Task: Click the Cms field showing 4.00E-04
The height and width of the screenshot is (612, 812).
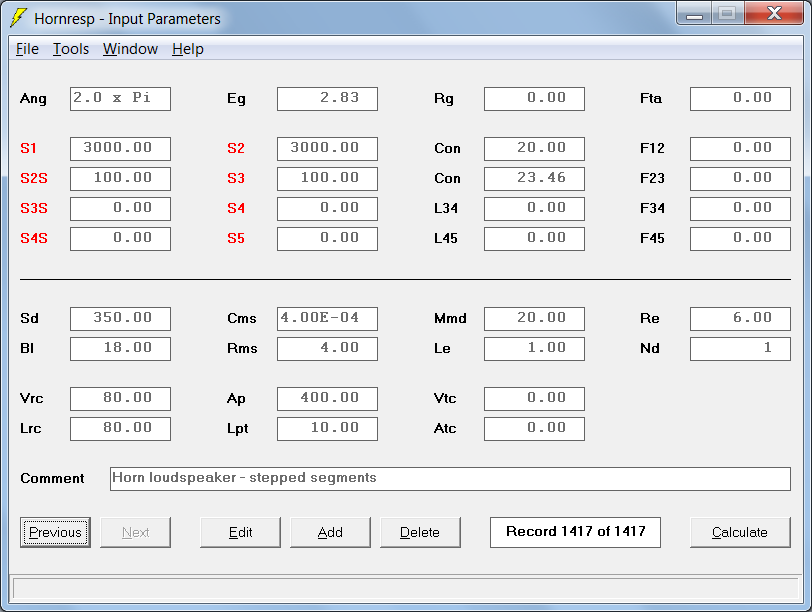Action: (327, 318)
